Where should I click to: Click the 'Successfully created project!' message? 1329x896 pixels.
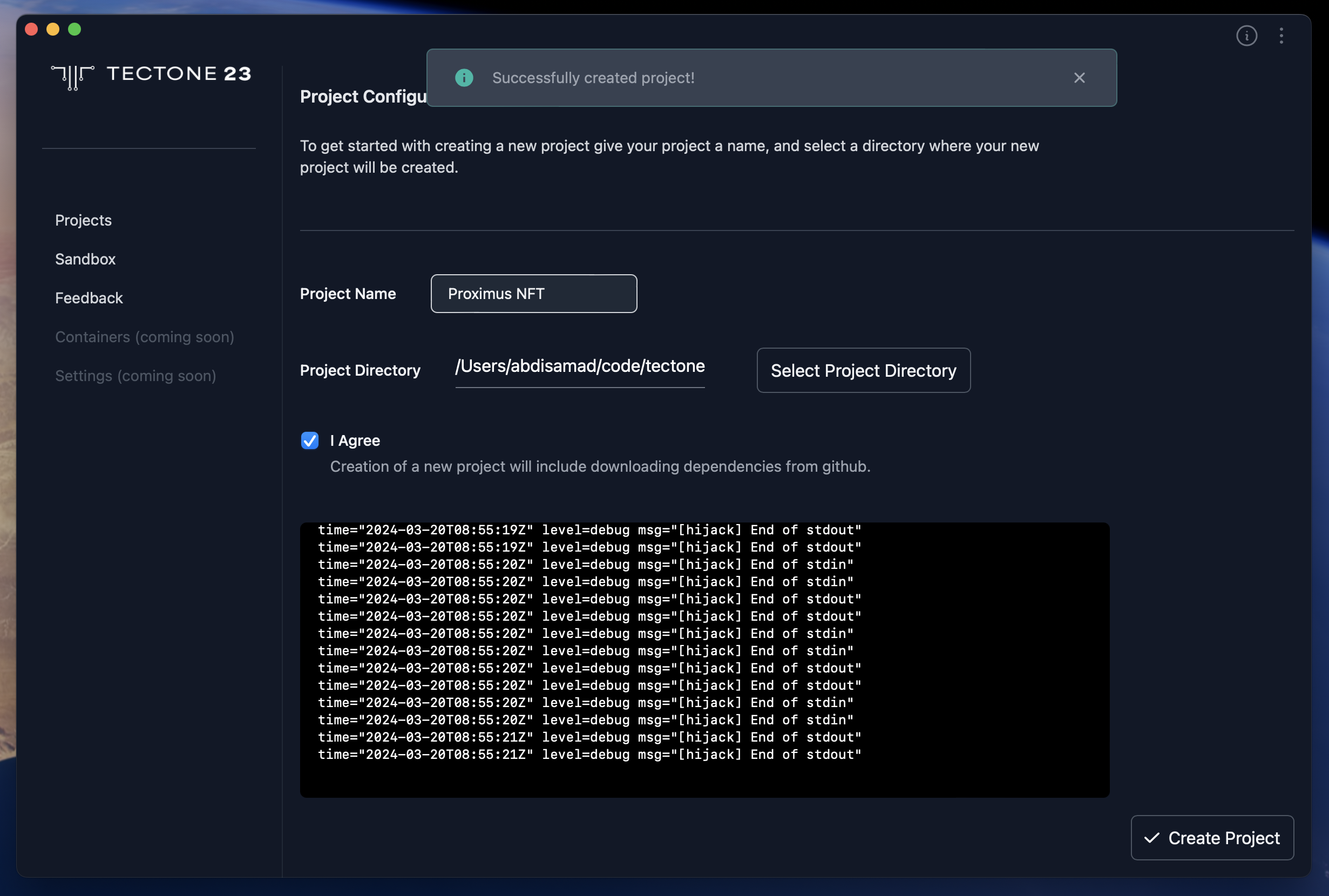coord(593,78)
